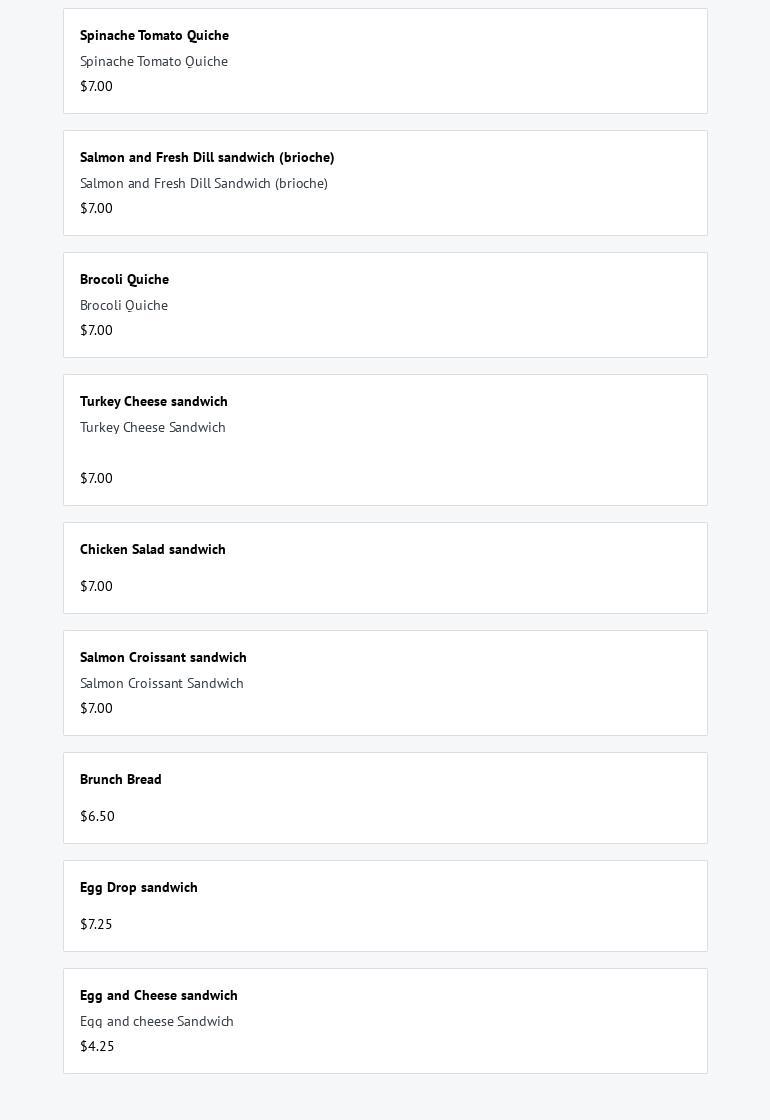Select the Egg Drop sandwich title
Screen dimensions: 770x1120
139,887
